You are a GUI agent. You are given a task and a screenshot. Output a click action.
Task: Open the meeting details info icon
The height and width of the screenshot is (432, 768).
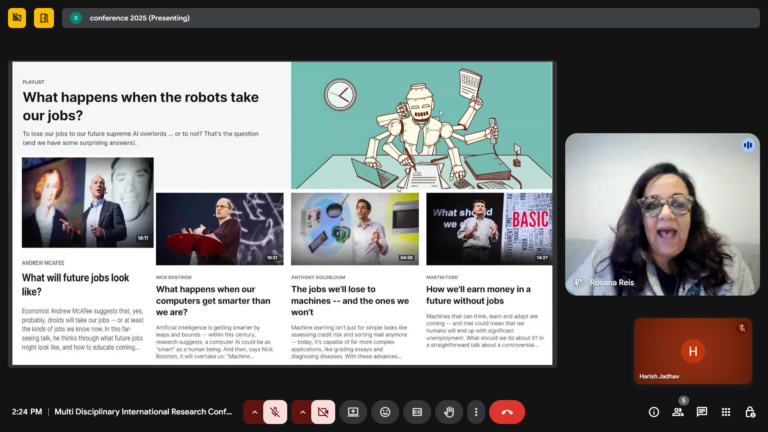click(654, 411)
